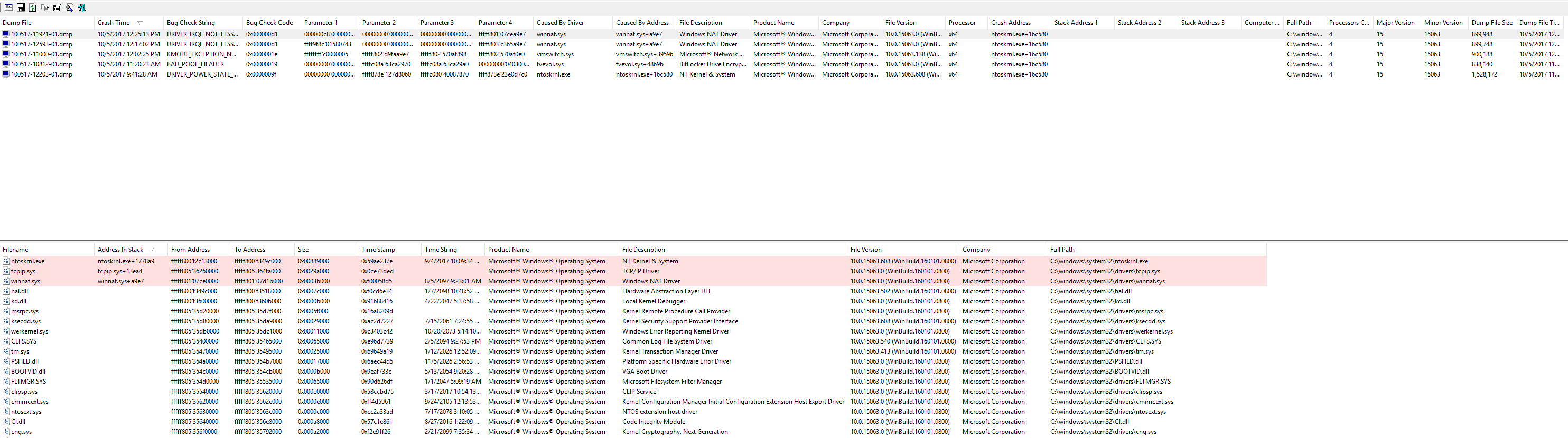
Task: Sort by the Crash Time column header
Action: click(129, 23)
